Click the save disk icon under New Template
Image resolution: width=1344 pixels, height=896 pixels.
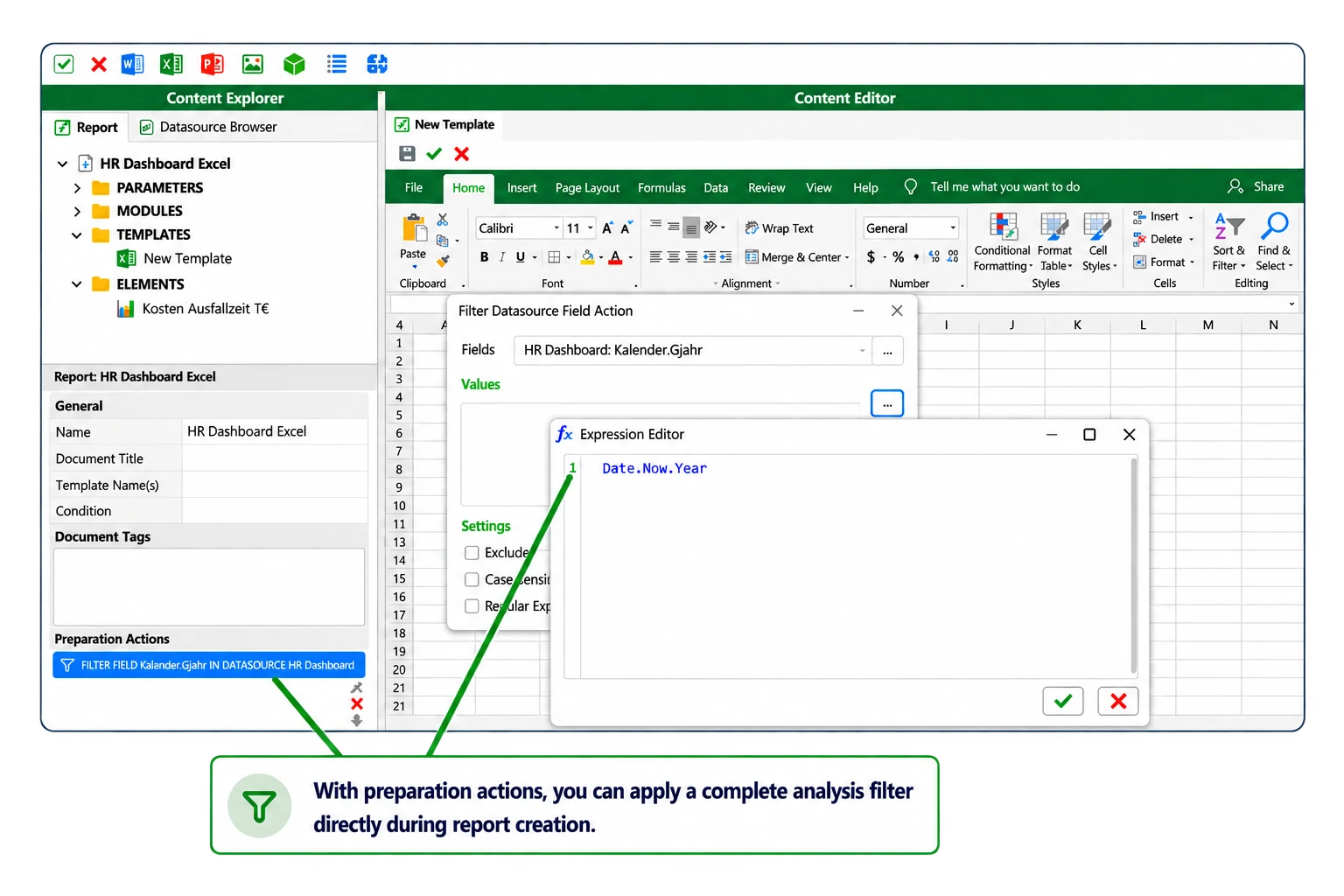[407, 154]
